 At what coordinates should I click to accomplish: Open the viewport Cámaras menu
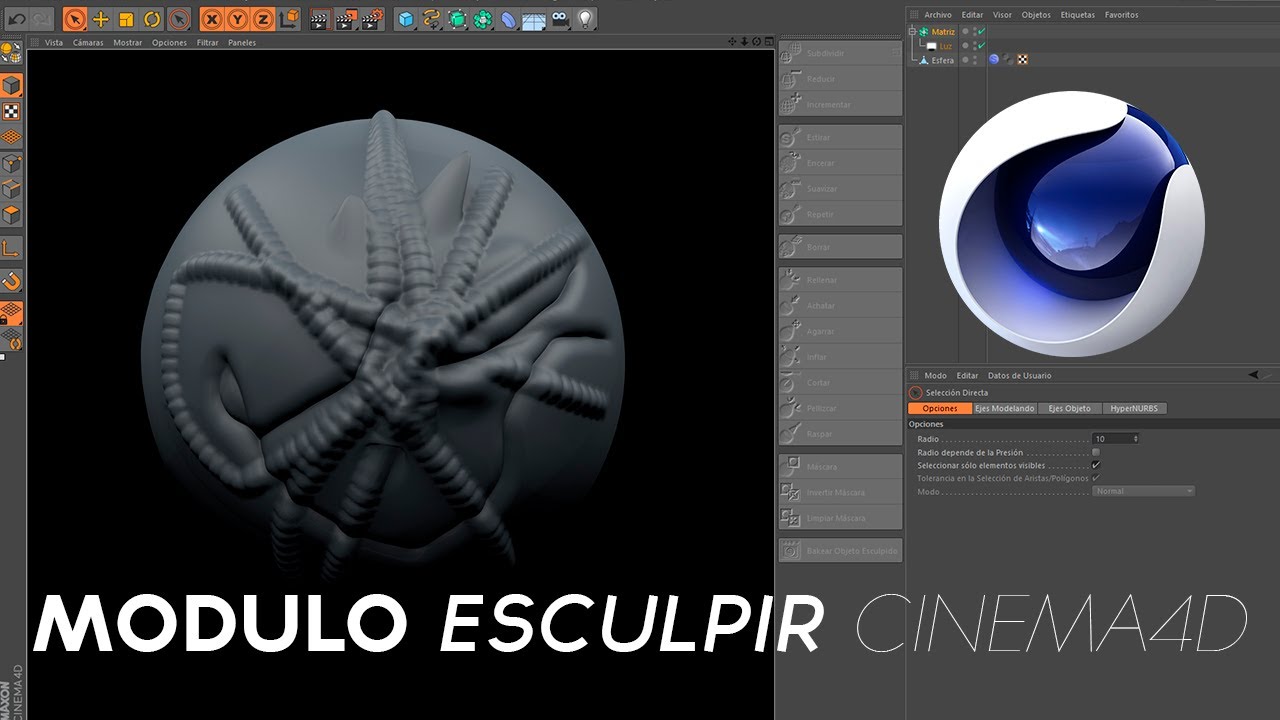pyautogui.click(x=88, y=43)
